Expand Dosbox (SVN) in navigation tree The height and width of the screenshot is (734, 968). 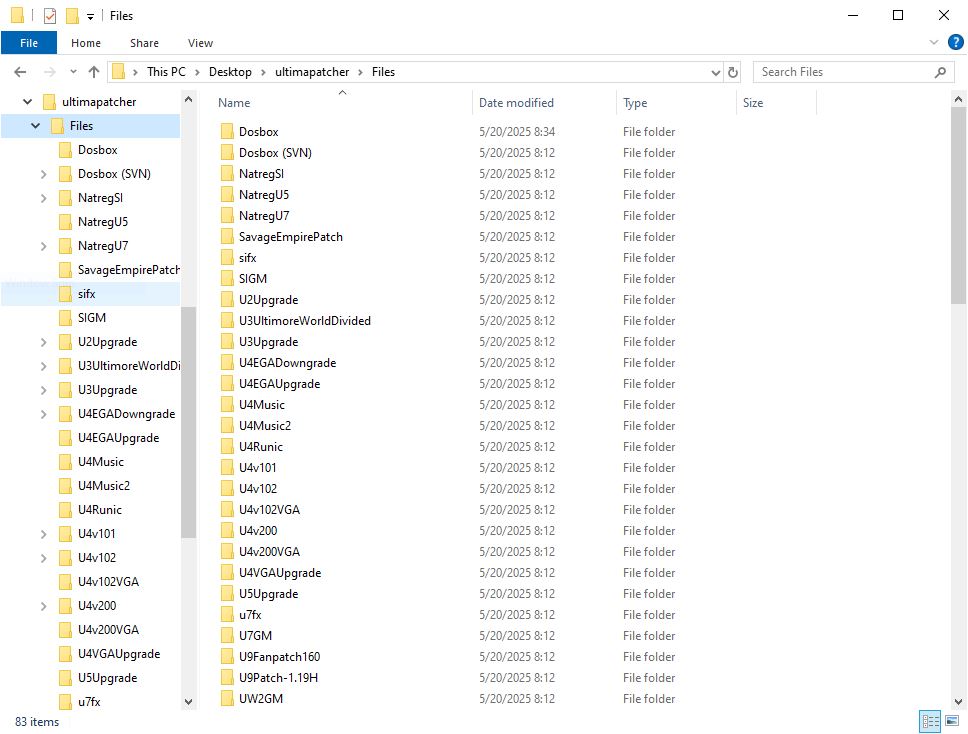[x=43, y=174]
